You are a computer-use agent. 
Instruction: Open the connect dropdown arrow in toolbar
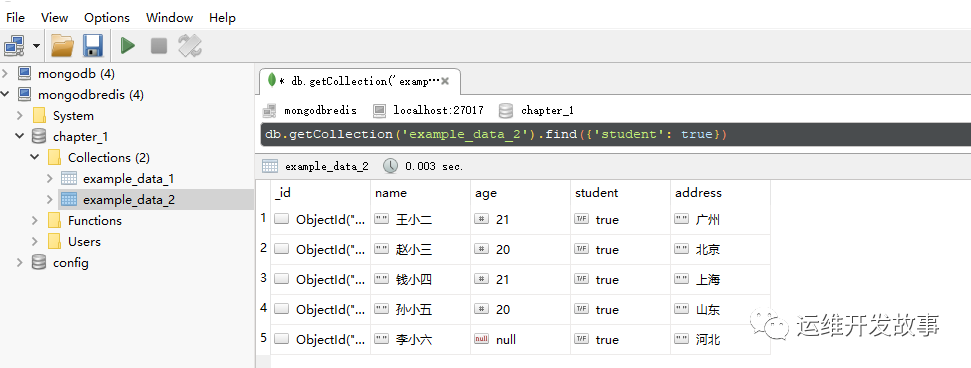36,46
